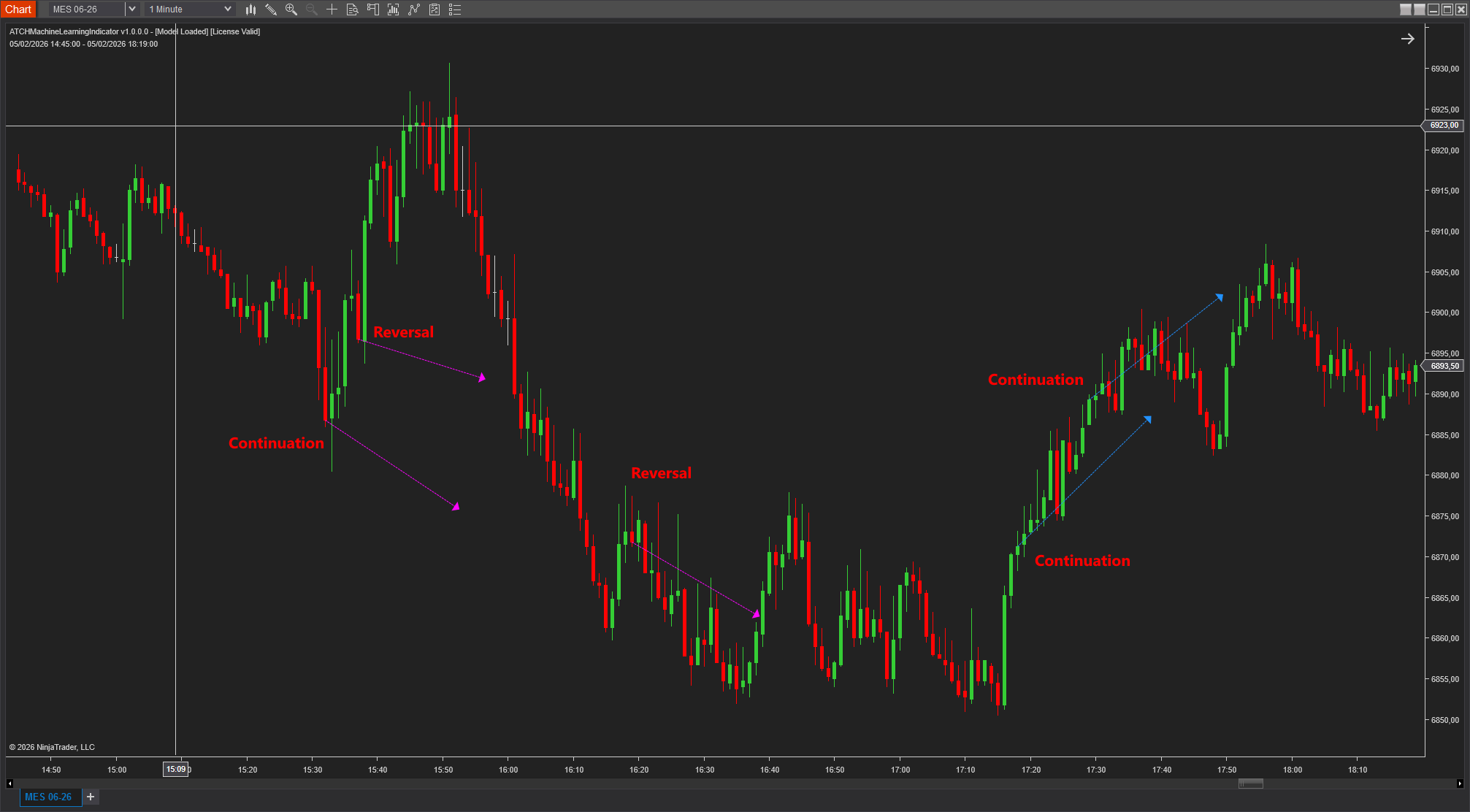The image size is (1470, 812).
Task: Open Chart Trader panel icon
Action: 373,9
